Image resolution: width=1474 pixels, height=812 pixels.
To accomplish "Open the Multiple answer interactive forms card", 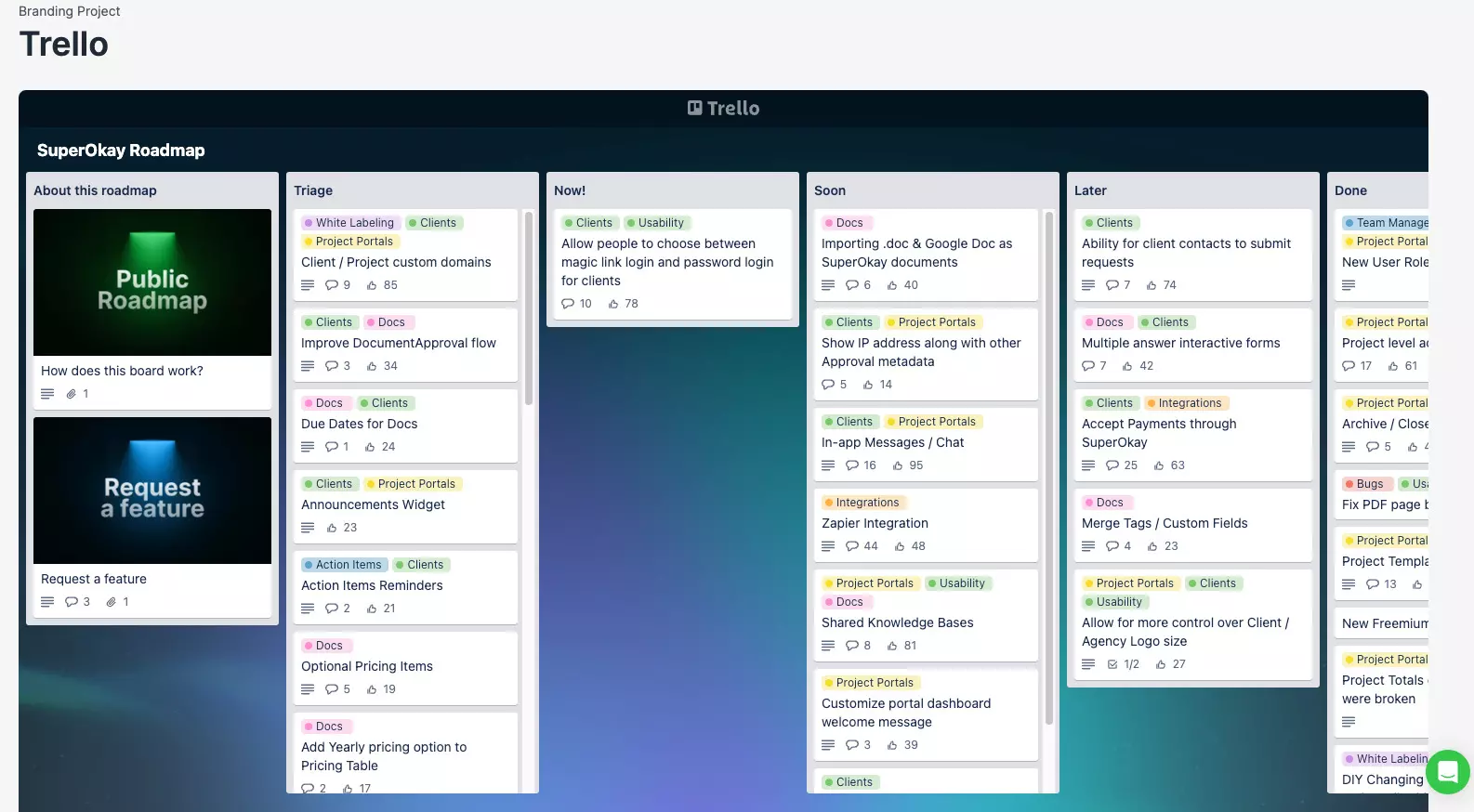I will (x=1192, y=345).
